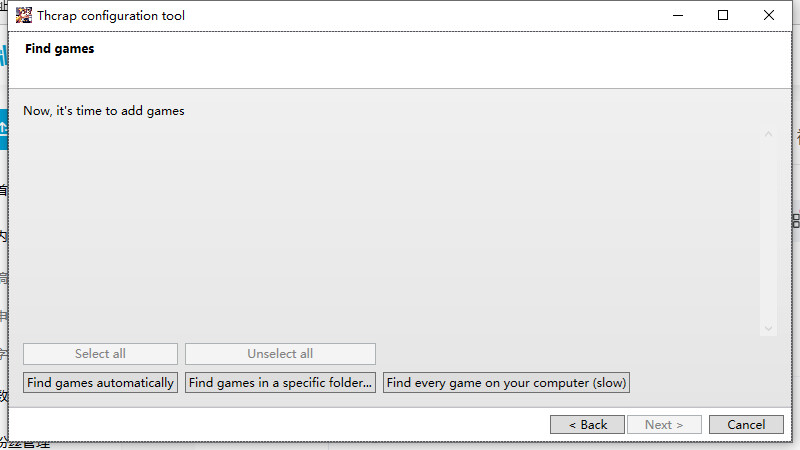Choose Find games in a specific folder
Viewport: 800px width, 450px height.
280,383
